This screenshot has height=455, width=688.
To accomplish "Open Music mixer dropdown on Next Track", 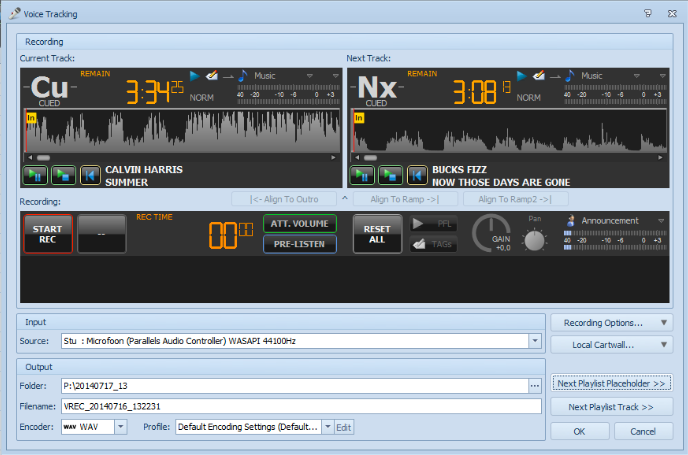I will point(637,76).
